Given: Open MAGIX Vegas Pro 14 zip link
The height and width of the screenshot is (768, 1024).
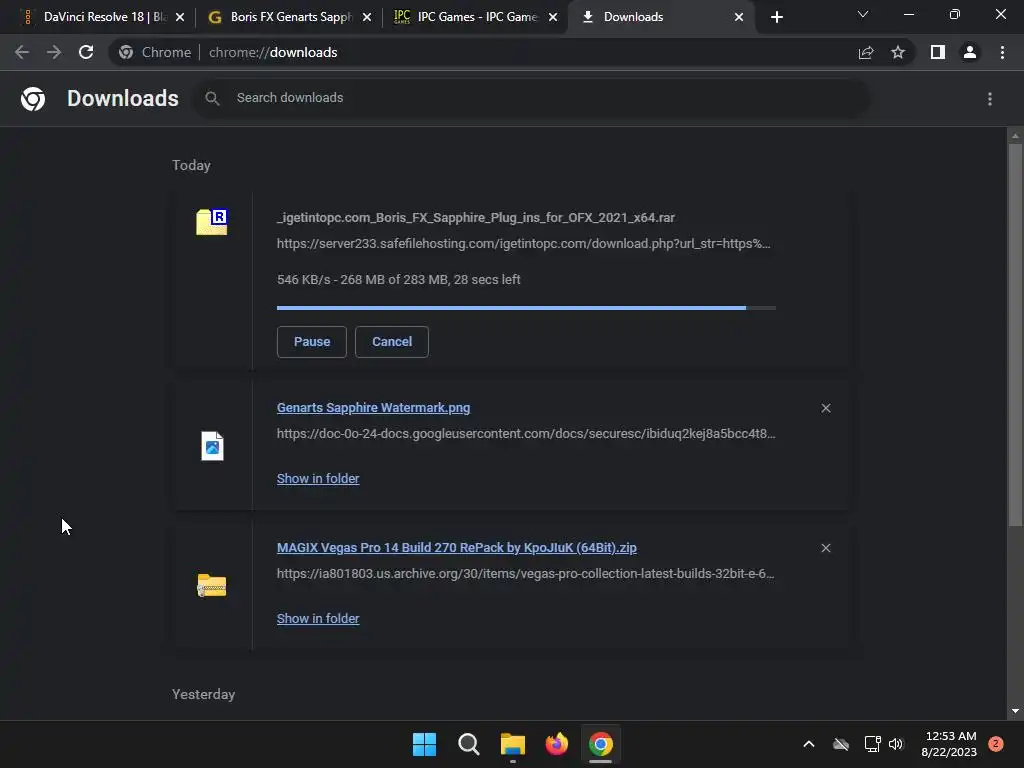Looking at the screenshot, I should click(x=456, y=547).
